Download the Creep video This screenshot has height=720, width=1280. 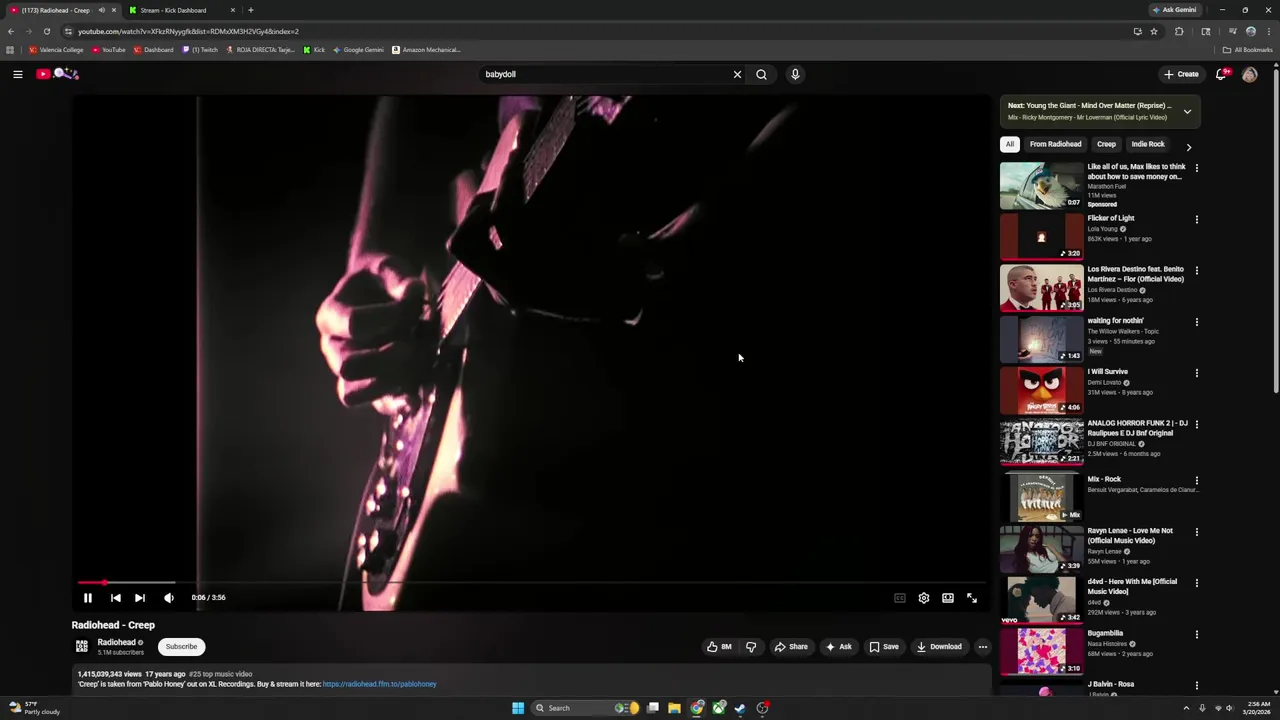point(939,647)
